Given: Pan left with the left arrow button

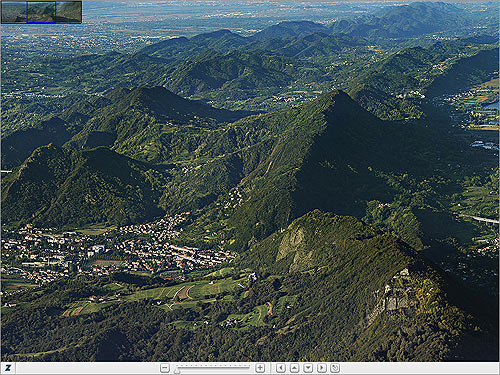Looking at the screenshot, I should click(x=281, y=368).
